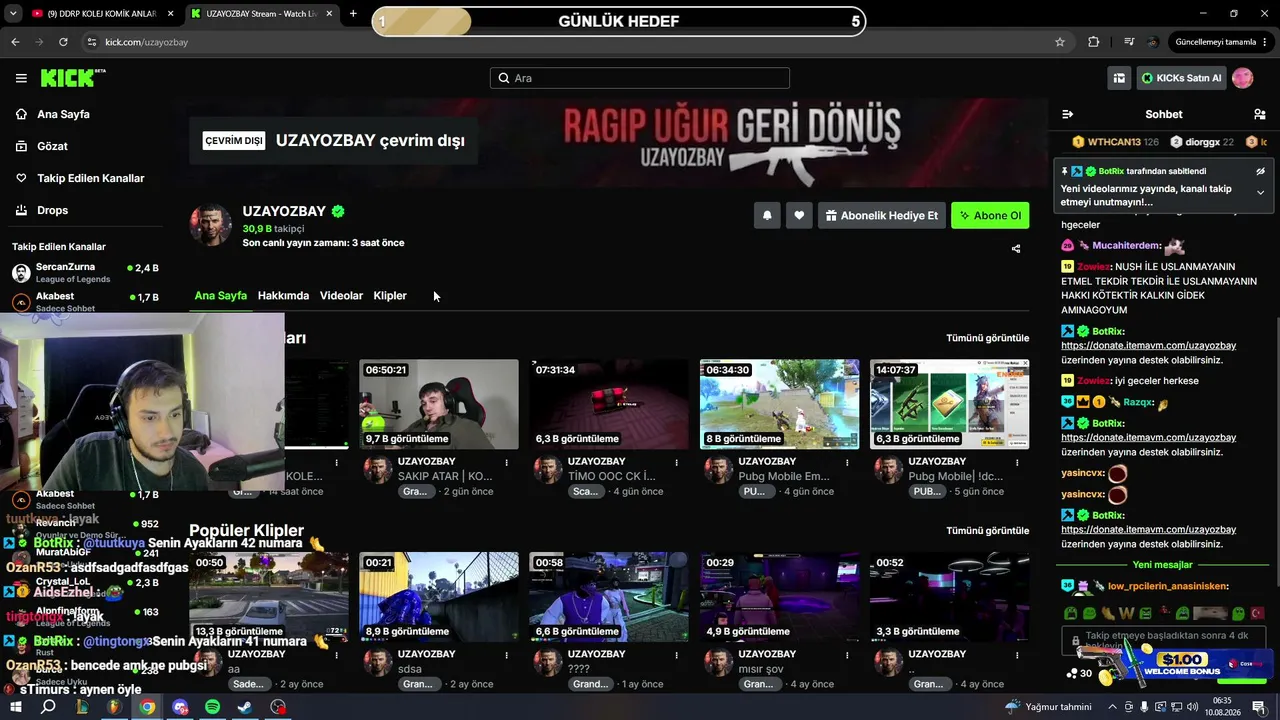Open OBS Studio from taskbar
The image size is (1280, 720).
(x=278, y=707)
